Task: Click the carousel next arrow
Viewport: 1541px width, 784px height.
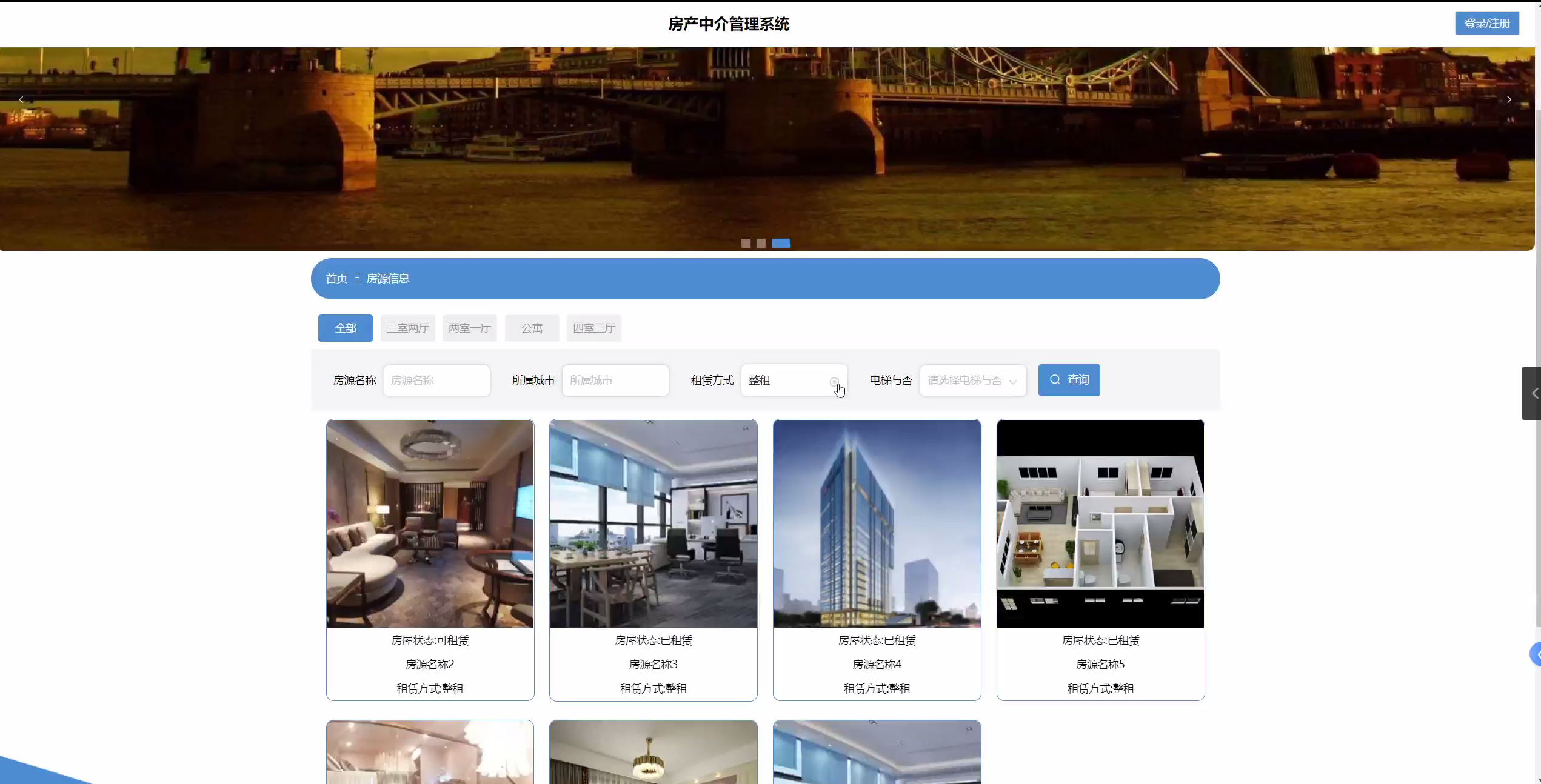Action: [1509, 99]
